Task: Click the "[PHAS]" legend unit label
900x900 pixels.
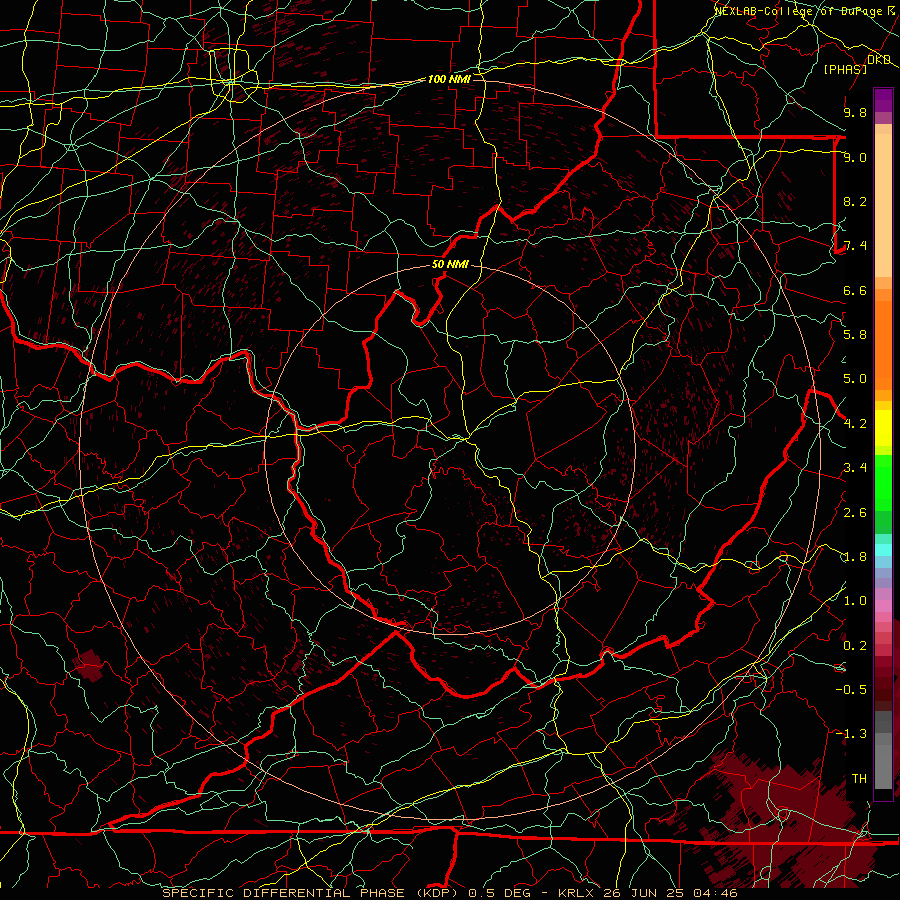Action: 845,69
